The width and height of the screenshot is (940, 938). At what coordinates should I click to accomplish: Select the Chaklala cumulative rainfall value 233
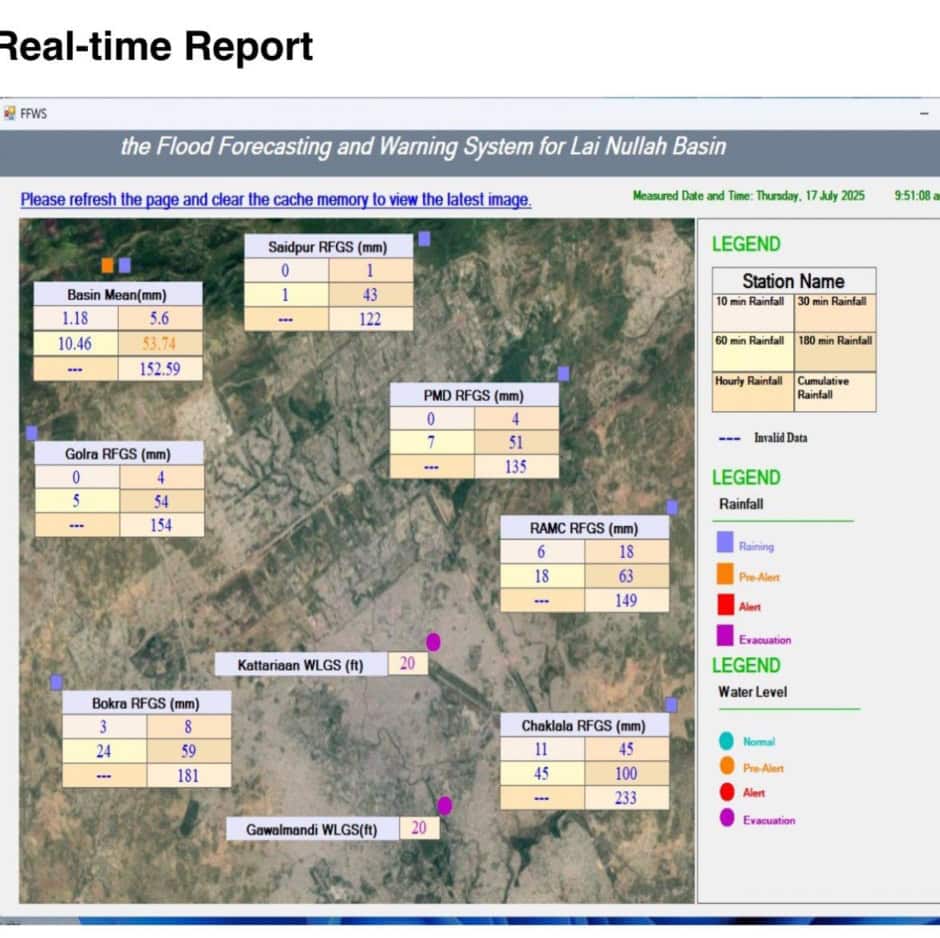click(626, 797)
